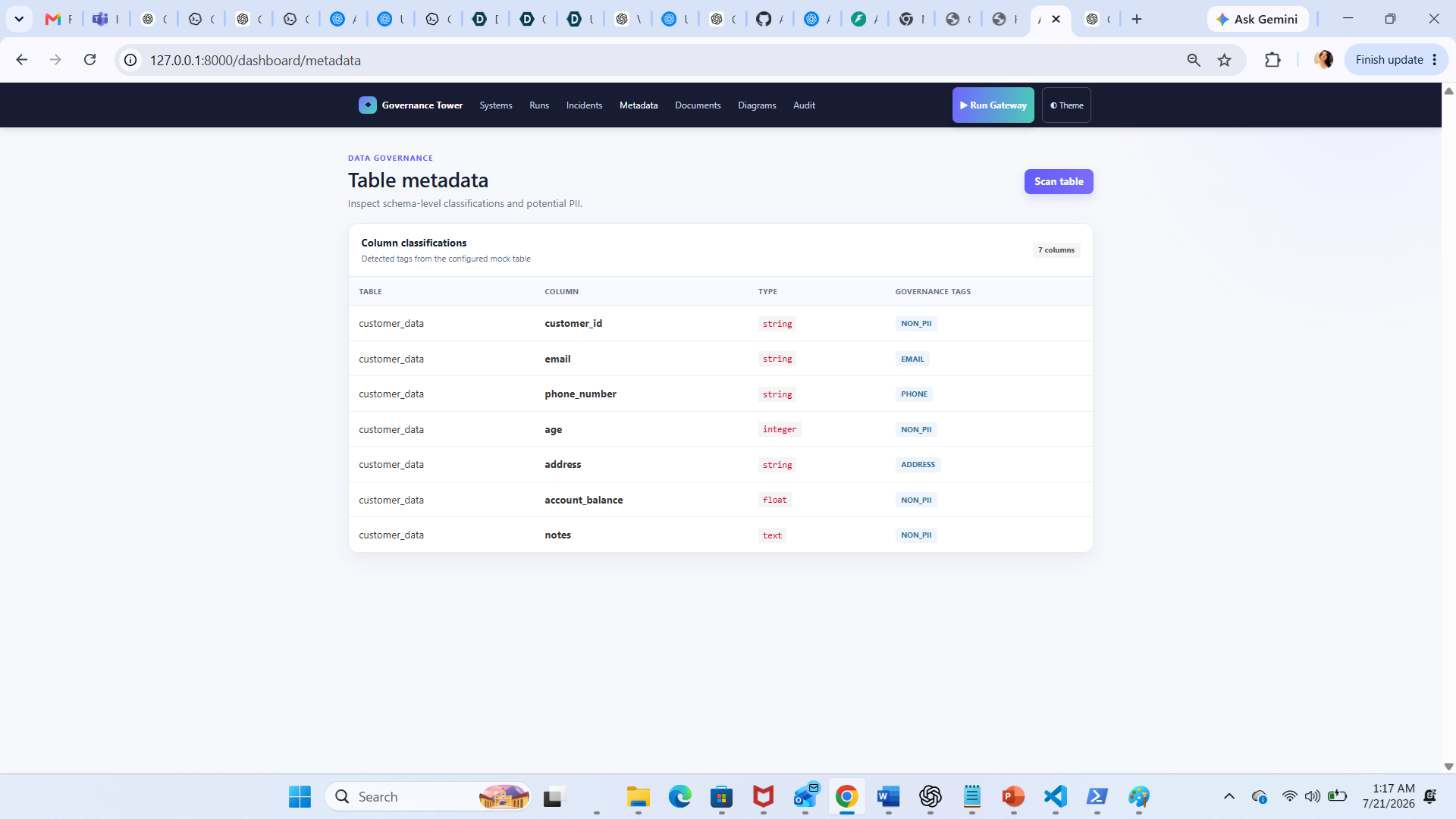Show hidden system tray icons chevron
Viewport: 1456px width, 819px height.
pyautogui.click(x=1229, y=796)
